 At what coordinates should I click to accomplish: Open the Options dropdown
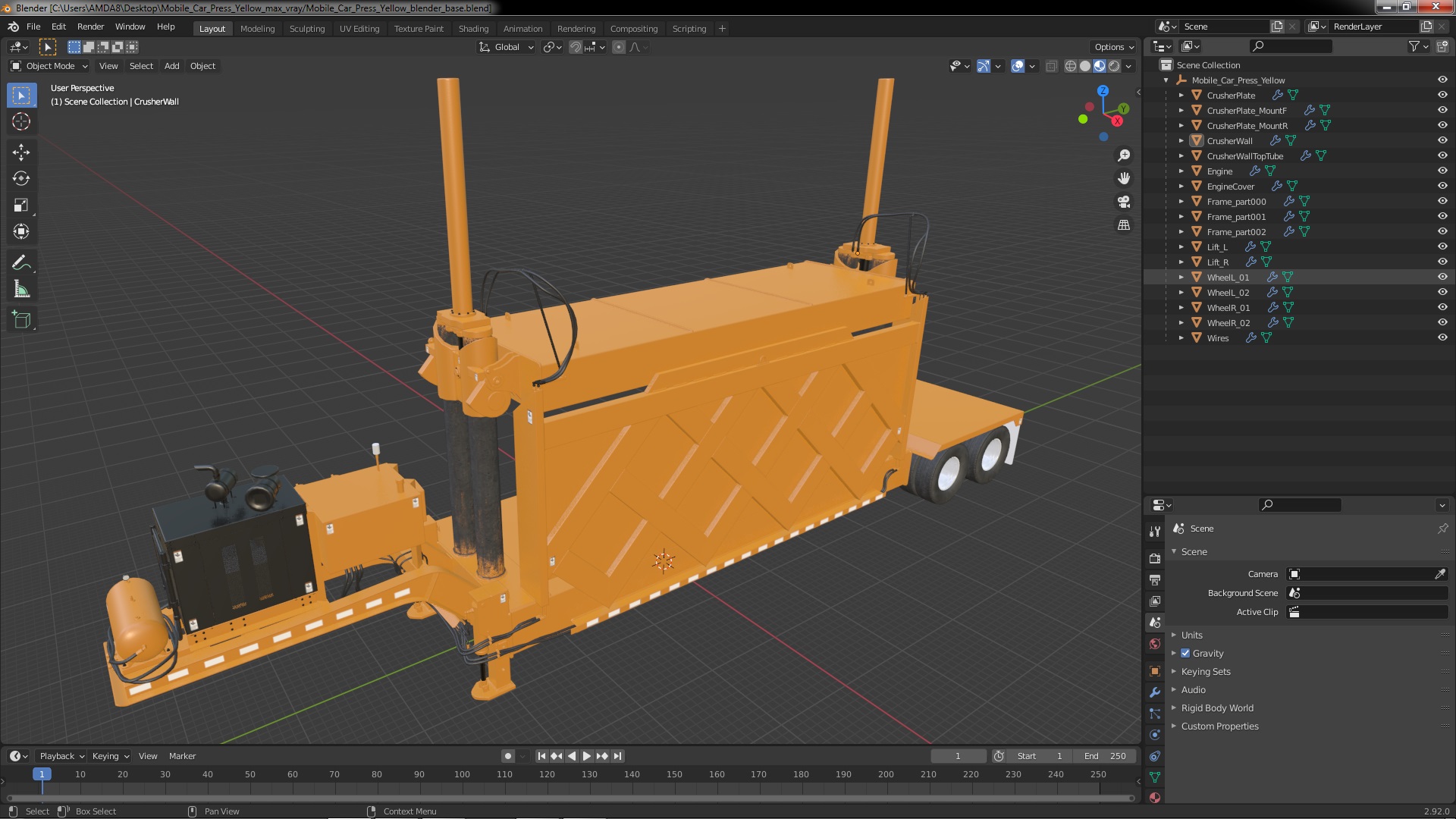pyautogui.click(x=1114, y=47)
